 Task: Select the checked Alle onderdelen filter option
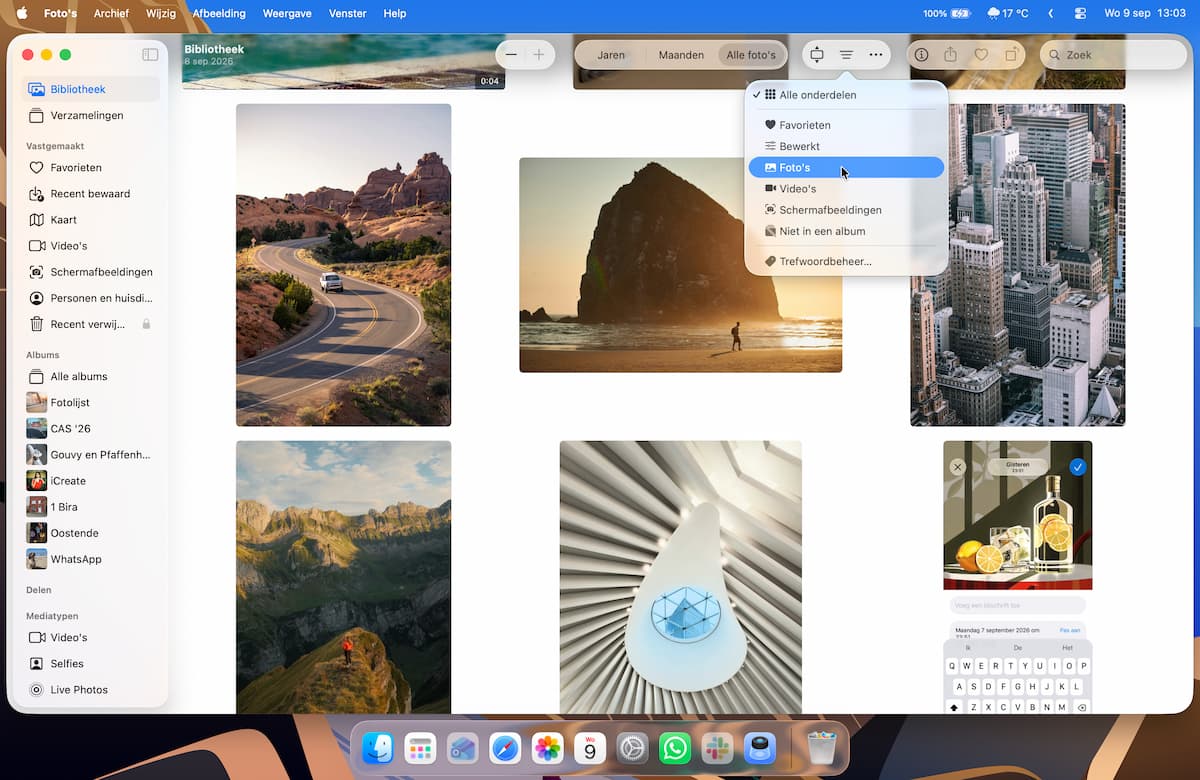tap(846, 95)
